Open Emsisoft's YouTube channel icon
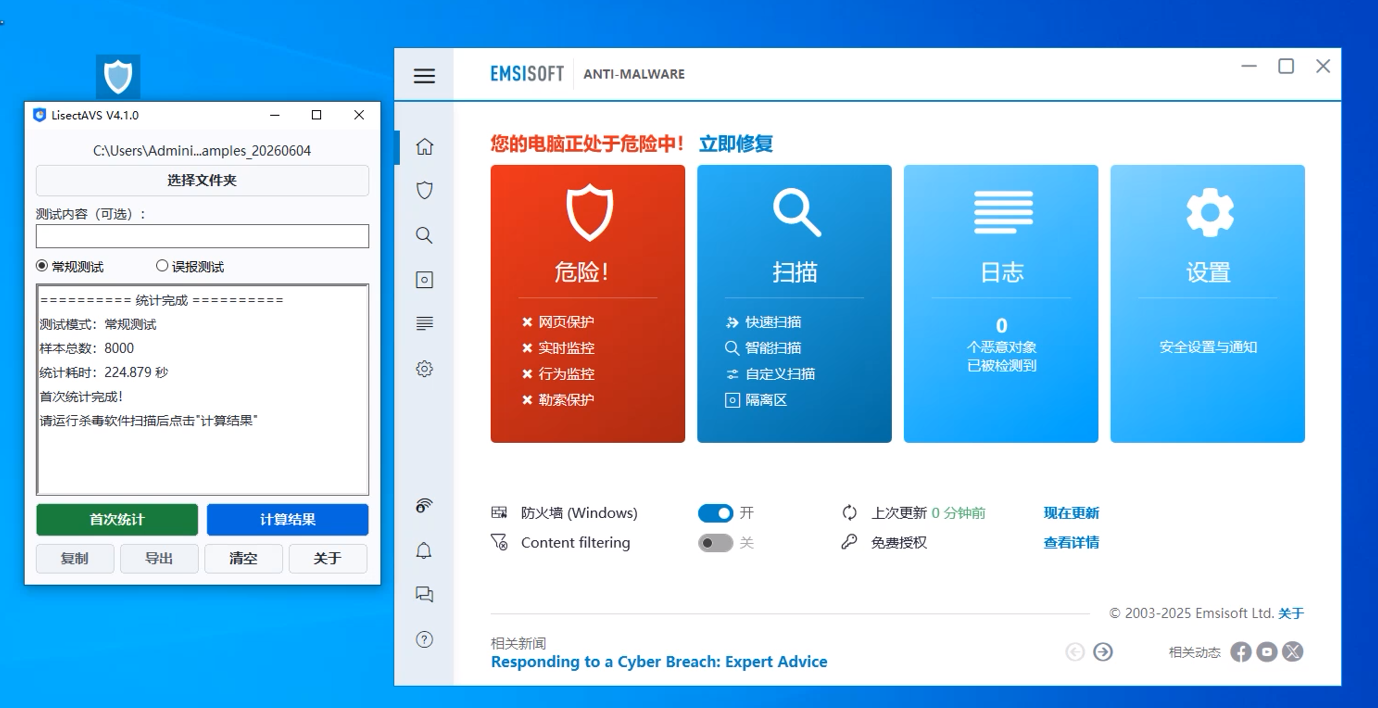1378x708 pixels. click(x=1267, y=652)
